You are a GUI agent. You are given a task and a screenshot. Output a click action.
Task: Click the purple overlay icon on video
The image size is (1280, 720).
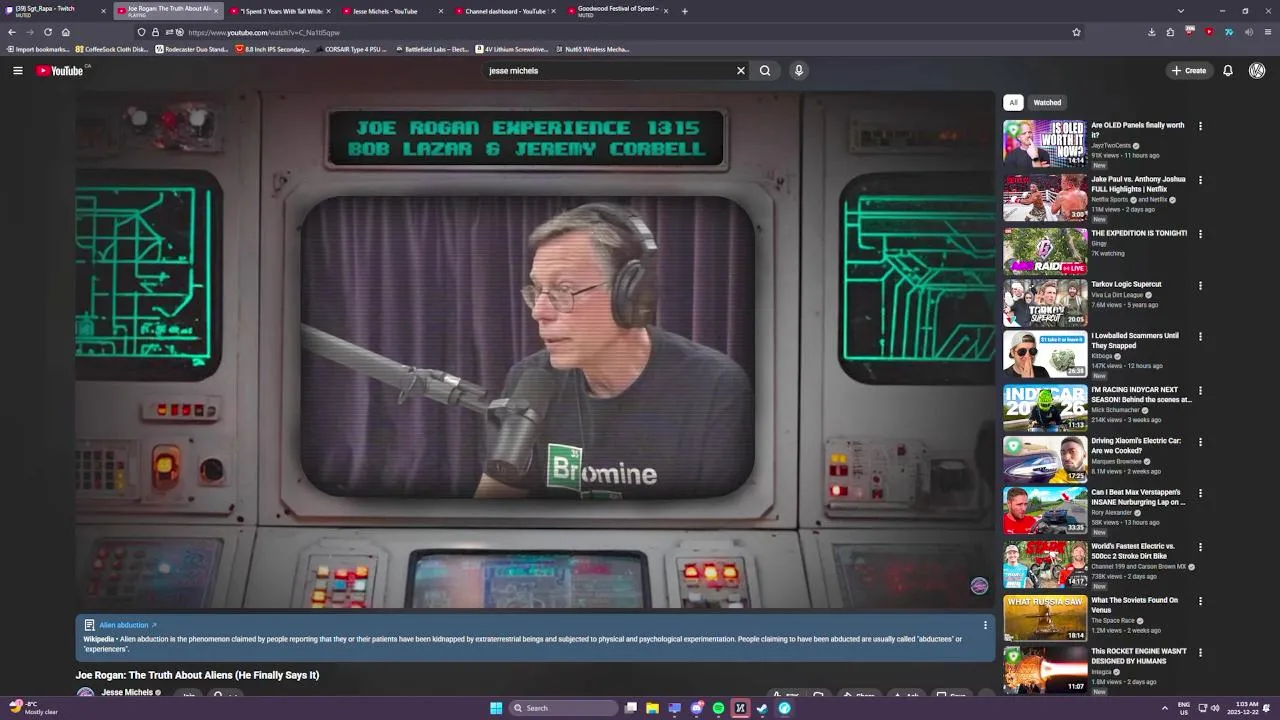tap(979, 586)
